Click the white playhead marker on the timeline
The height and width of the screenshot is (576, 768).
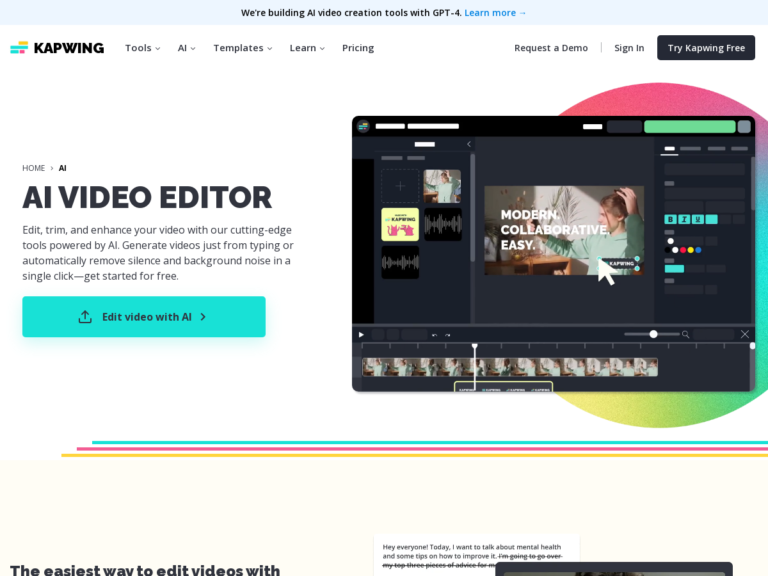click(475, 346)
